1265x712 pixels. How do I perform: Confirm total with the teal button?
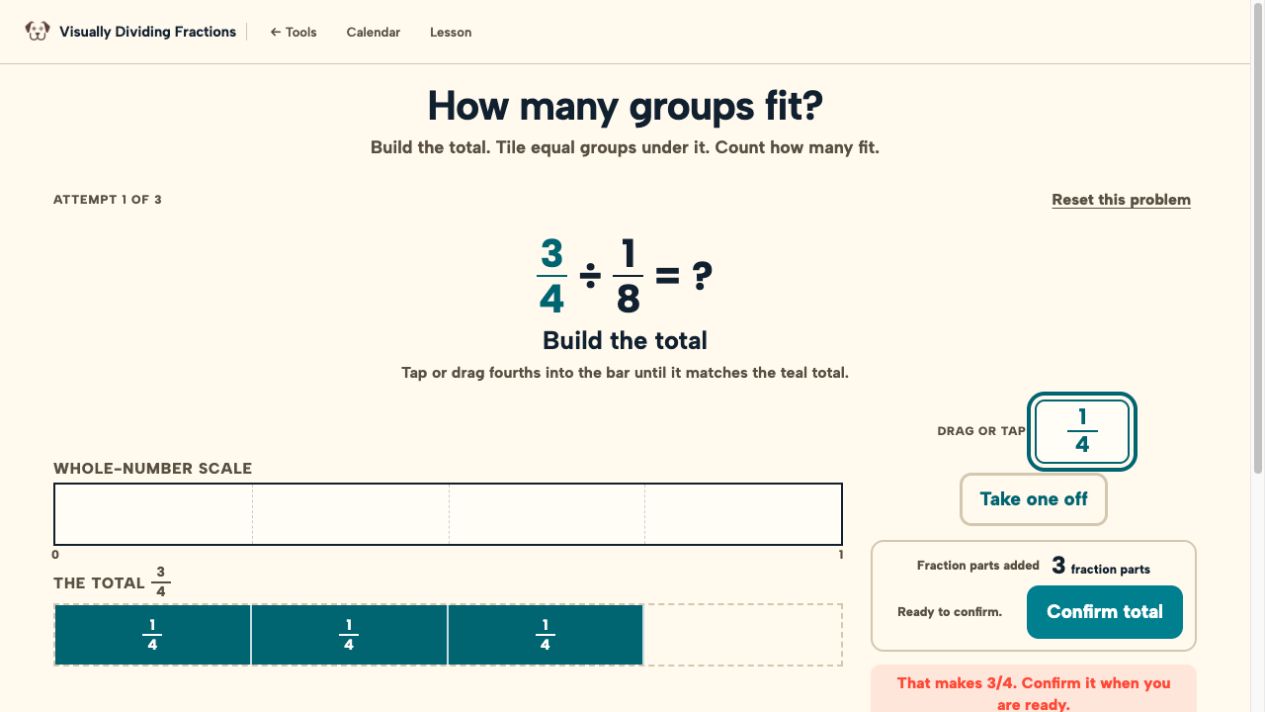(x=1104, y=612)
